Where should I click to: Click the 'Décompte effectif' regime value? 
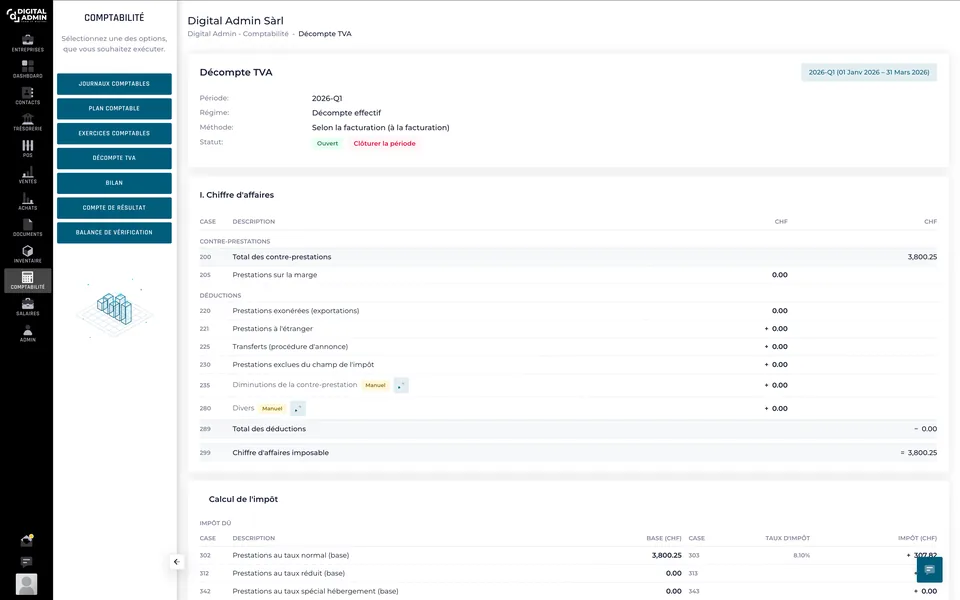[x=347, y=113]
